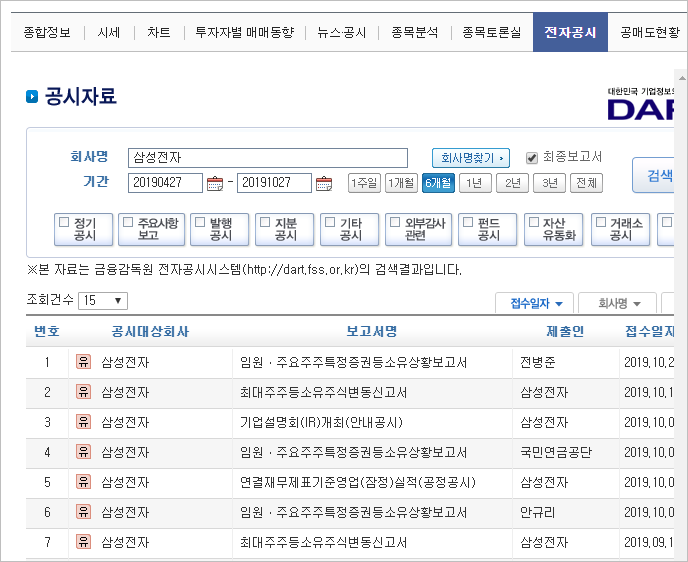Sort results by 회사명
The image size is (688, 562).
617,303
